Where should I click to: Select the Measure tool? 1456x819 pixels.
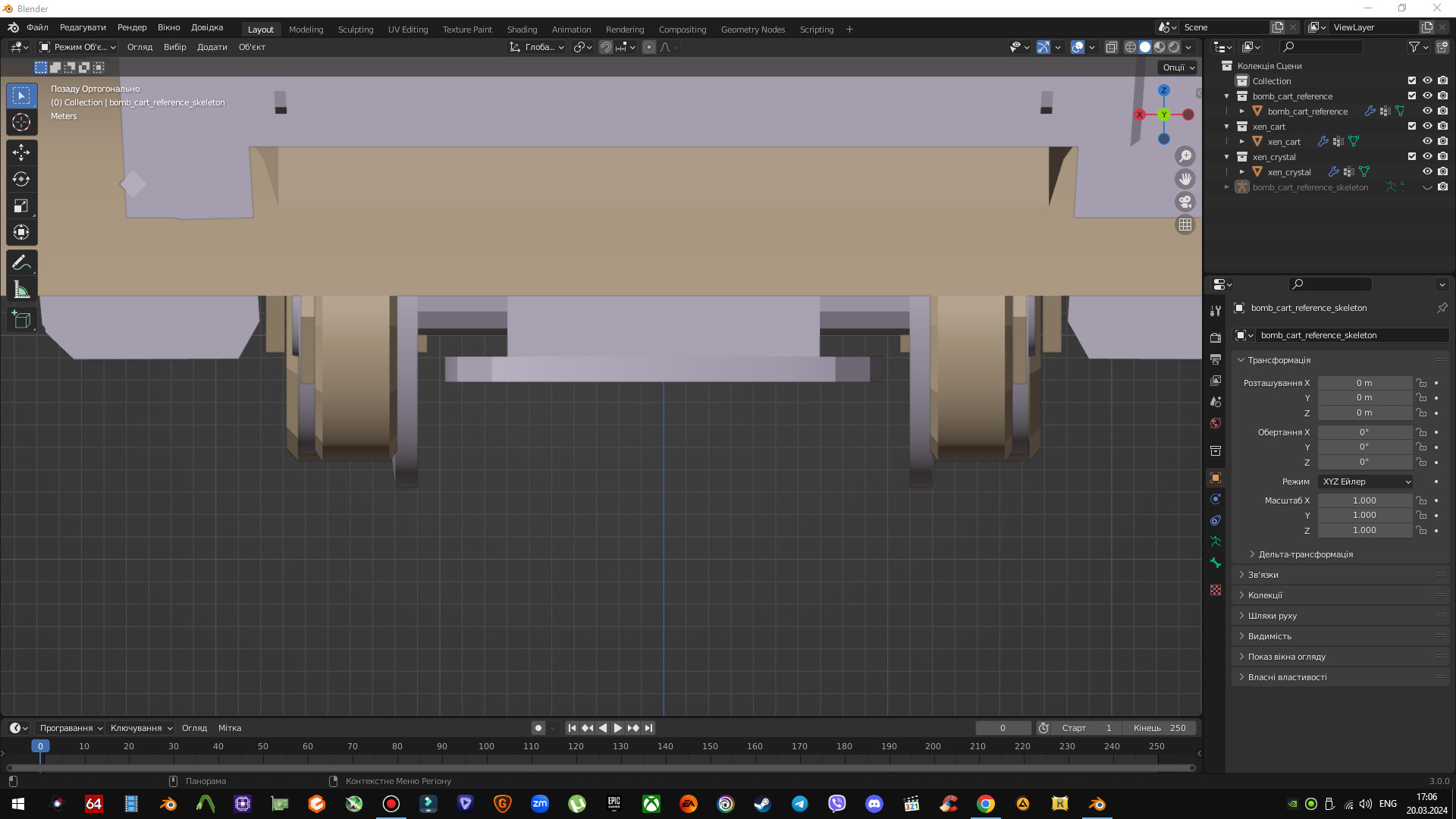[21, 289]
